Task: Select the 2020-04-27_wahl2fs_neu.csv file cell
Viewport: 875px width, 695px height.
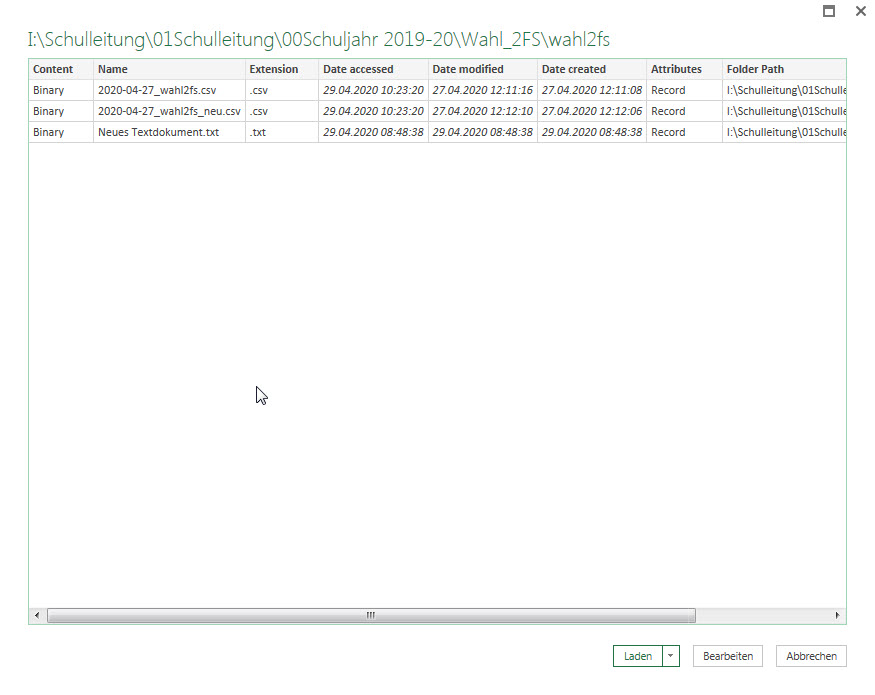Action: (x=169, y=111)
